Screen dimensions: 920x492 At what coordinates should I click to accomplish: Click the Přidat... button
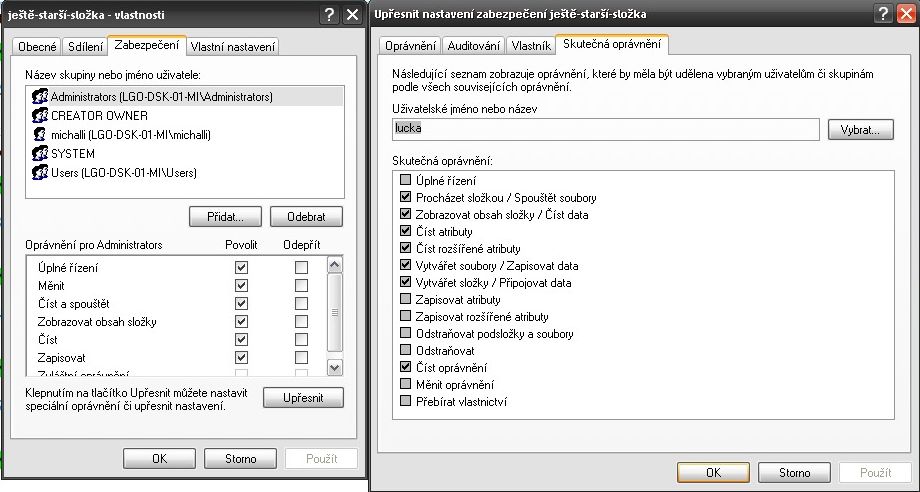[x=225, y=216]
